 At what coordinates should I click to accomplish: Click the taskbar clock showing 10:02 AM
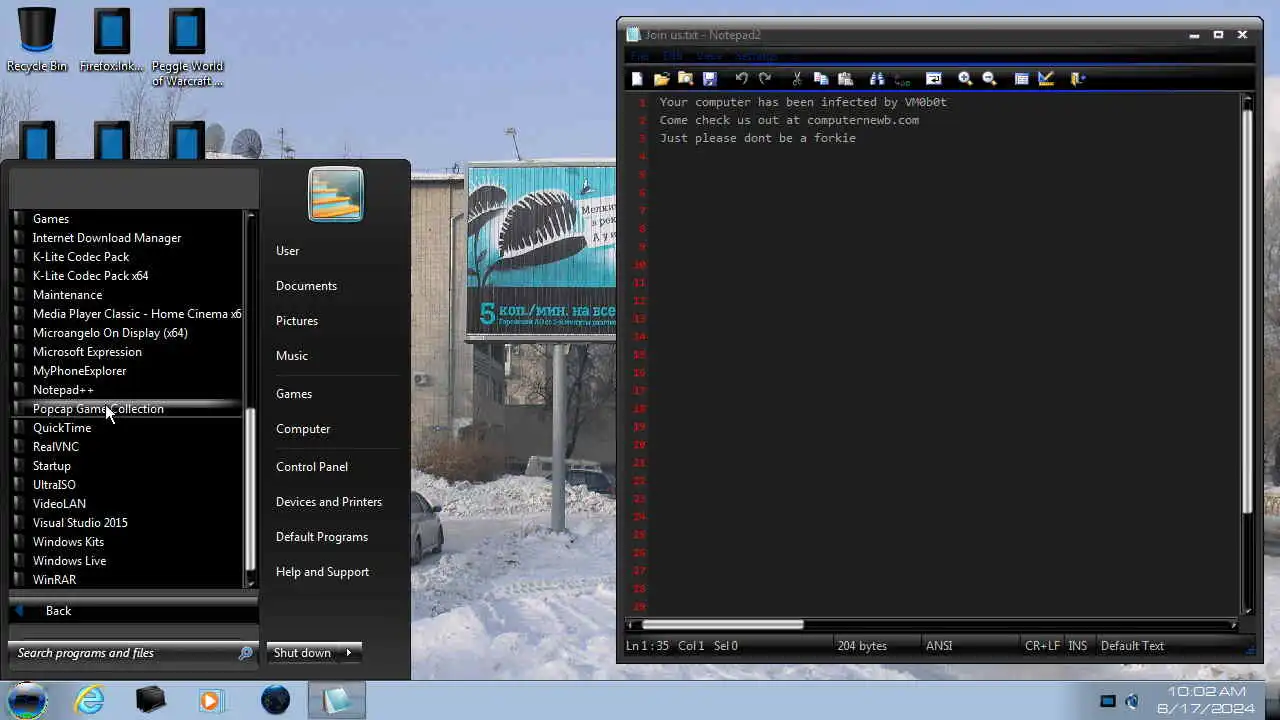pos(1206,700)
